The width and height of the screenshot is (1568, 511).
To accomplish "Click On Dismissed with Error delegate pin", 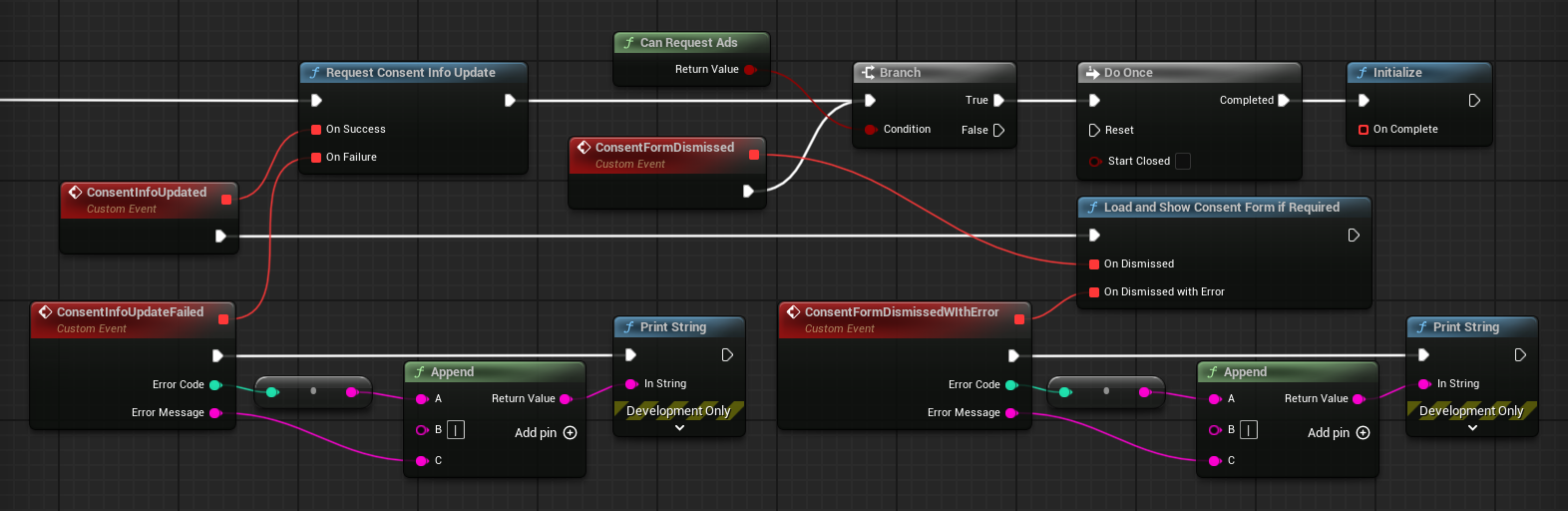I will [1094, 292].
